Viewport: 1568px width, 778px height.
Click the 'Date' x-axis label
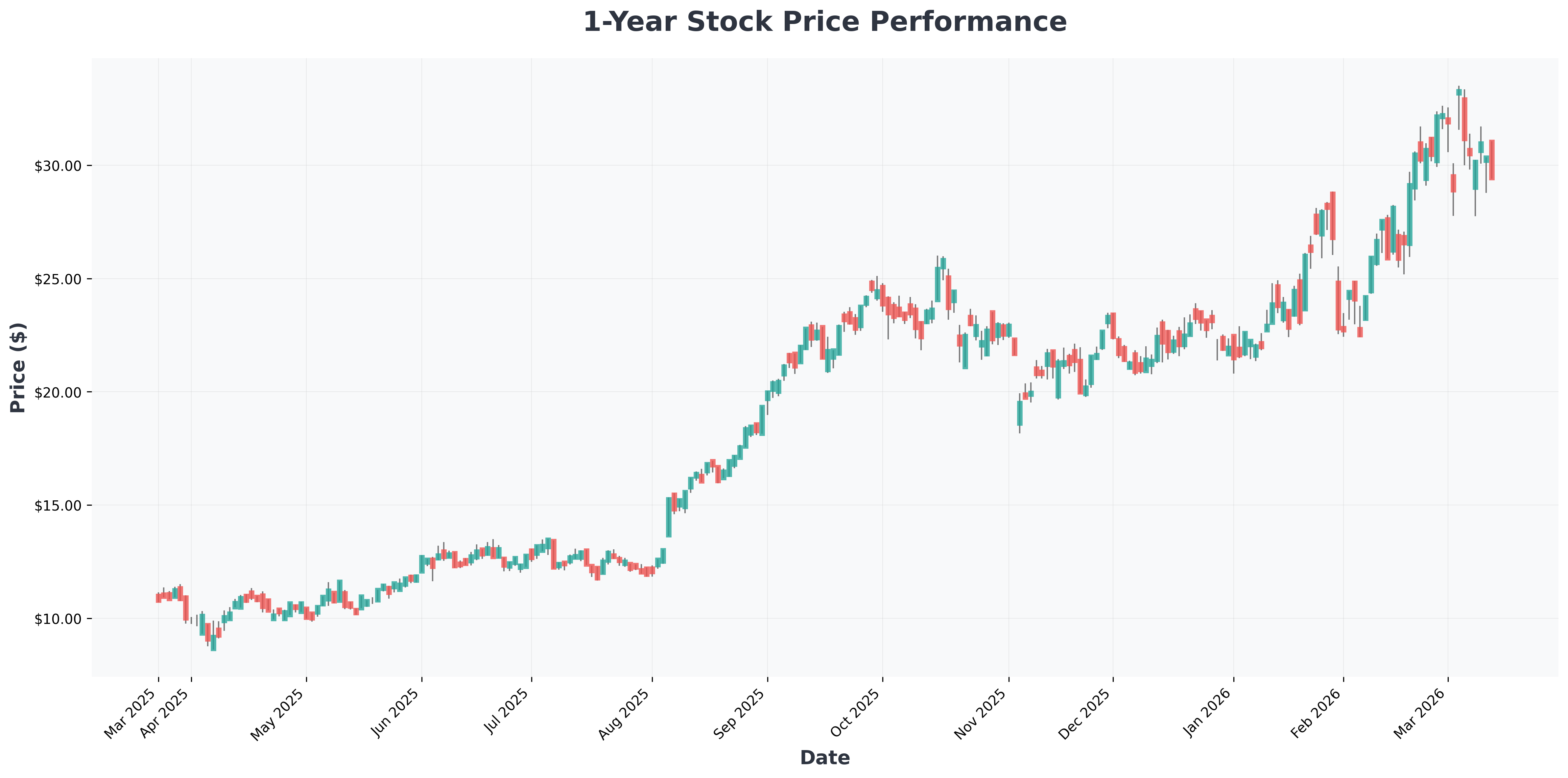tap(825, 757)
